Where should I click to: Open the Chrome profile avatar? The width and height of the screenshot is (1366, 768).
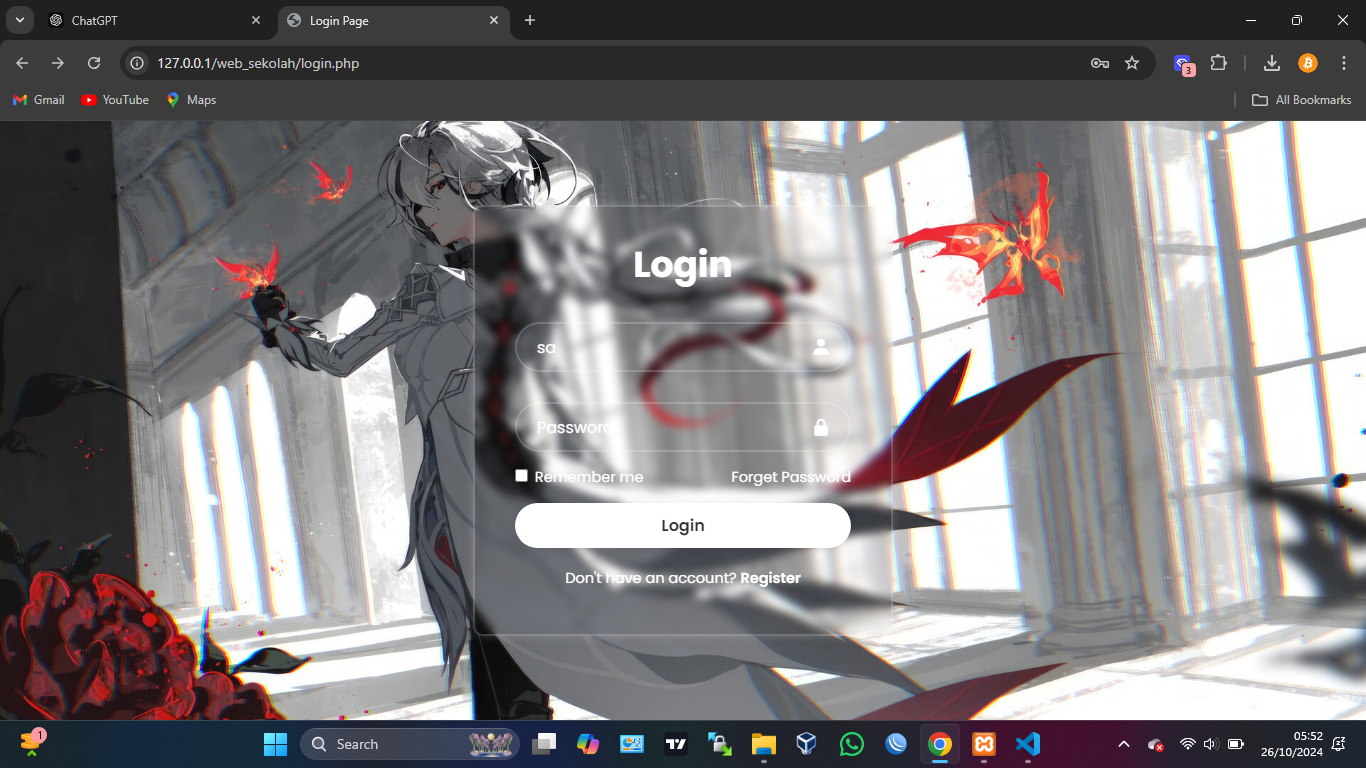[x=1308, y=63]
